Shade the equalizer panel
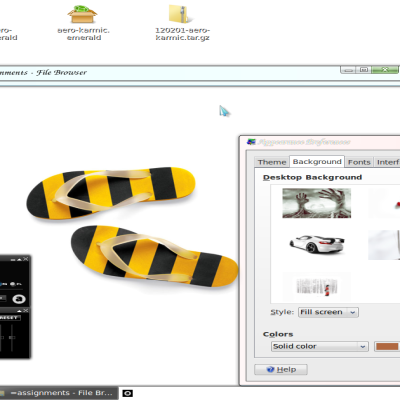 click(x=19, y=311)
